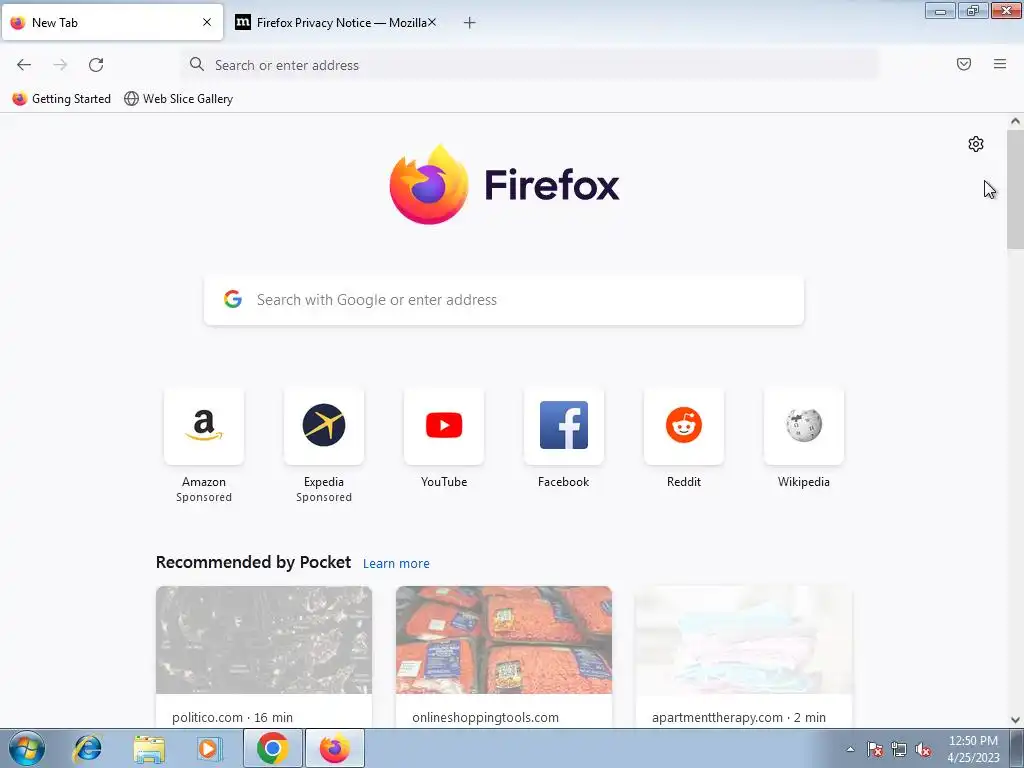
Task: Switch to Firefox Privacy Notice tab
Action: click(335, 22)
